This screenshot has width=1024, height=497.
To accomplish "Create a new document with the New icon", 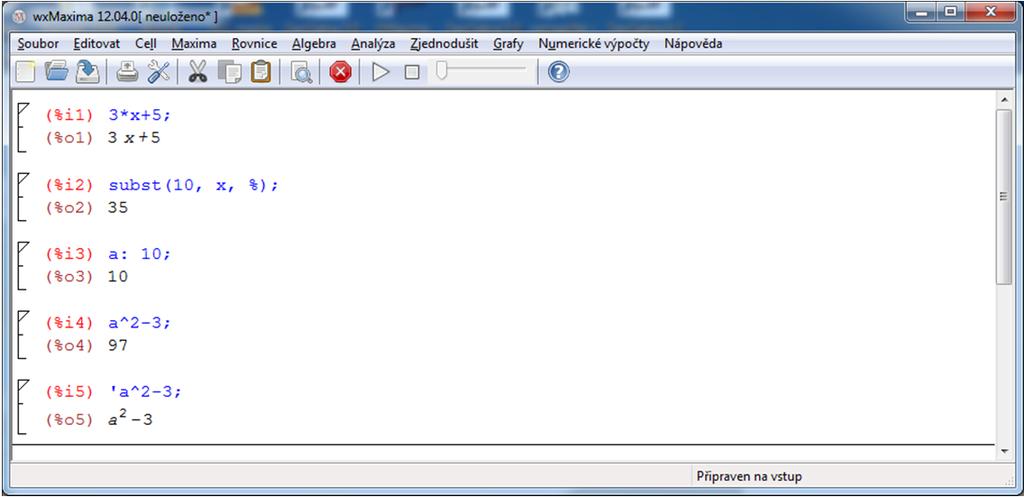I will tap(25, 72).
